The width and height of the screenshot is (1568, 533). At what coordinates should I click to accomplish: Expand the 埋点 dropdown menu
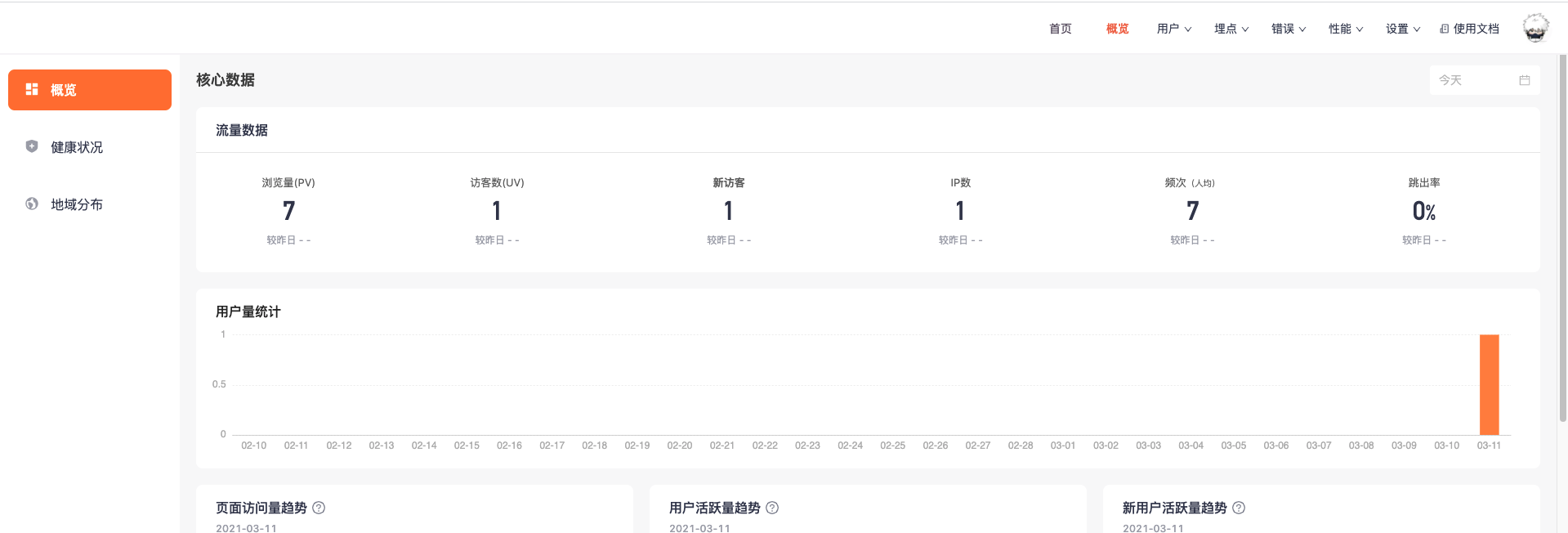tap(1231, 29)
